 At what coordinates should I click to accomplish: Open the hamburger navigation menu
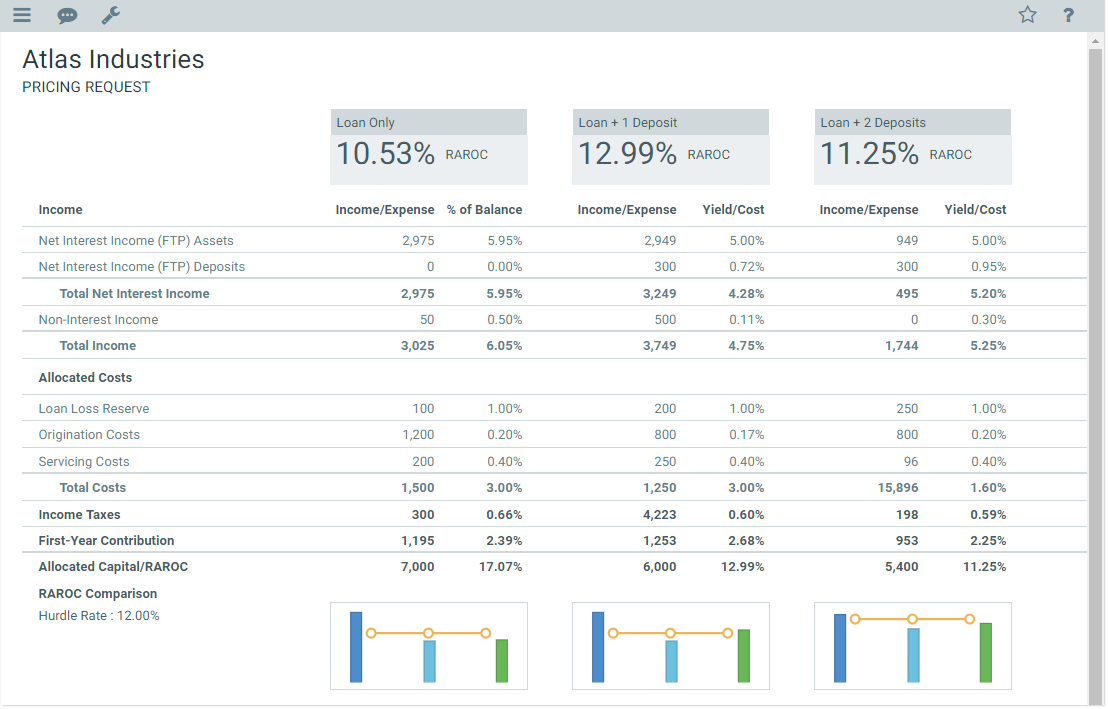[21, 15]
